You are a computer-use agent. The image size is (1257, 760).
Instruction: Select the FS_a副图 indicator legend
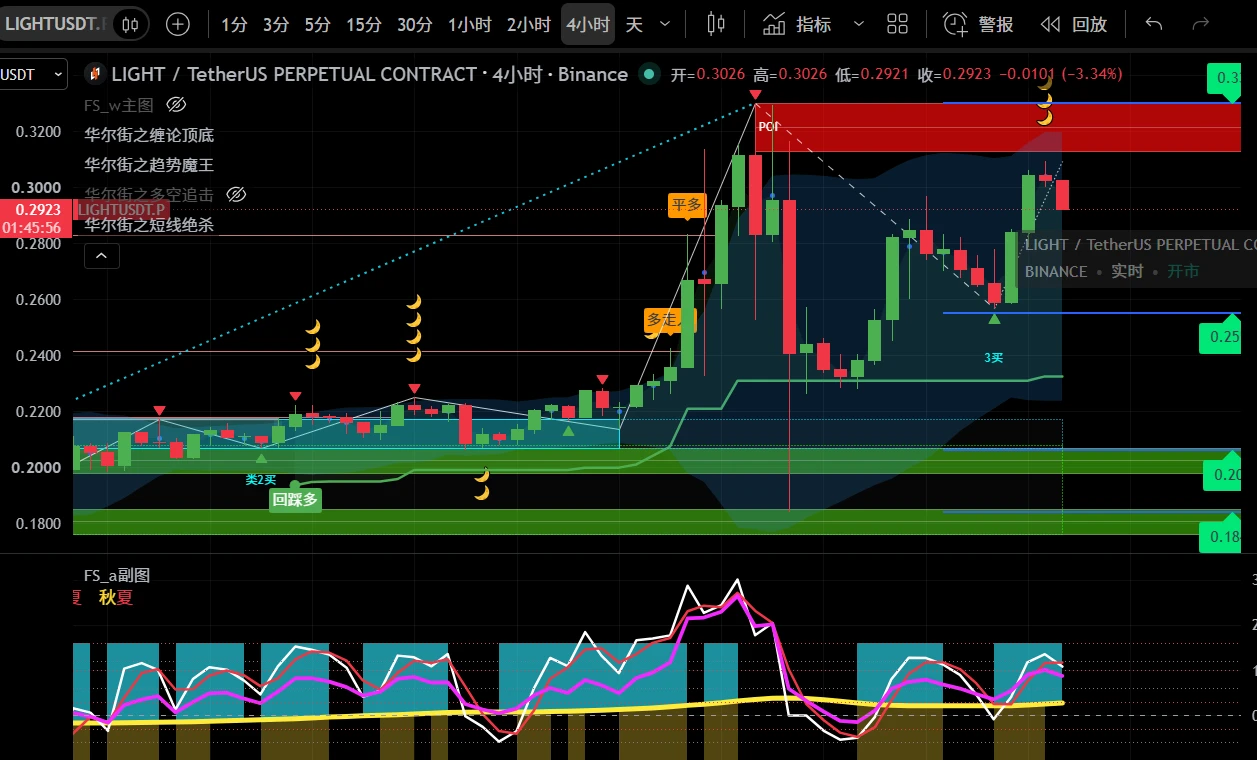(x=117, y=575)
